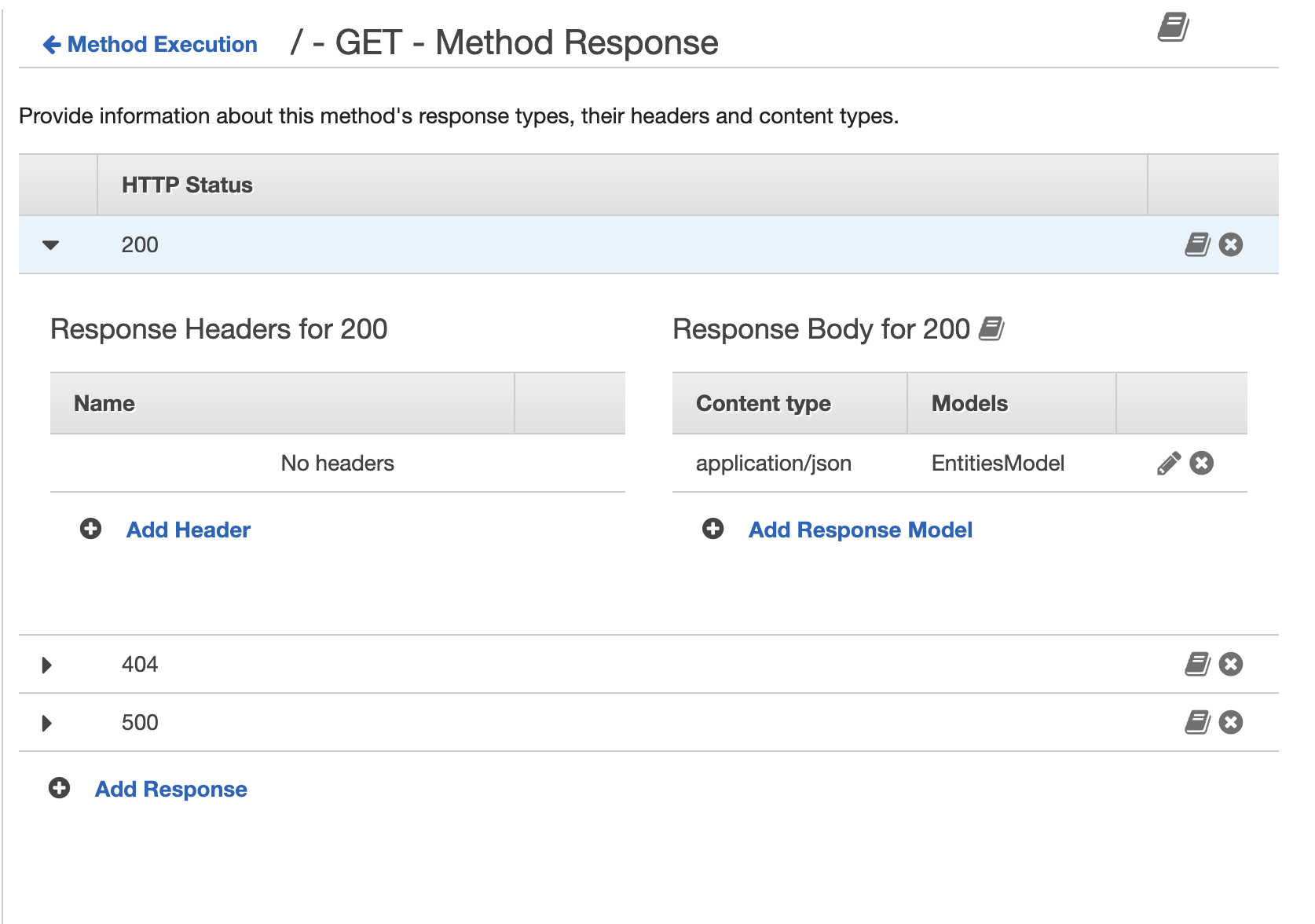1315x924 pixels.
Task: Delete the 200 response using its X icon
Action: pyautogui.click(x=1230, y=244)
